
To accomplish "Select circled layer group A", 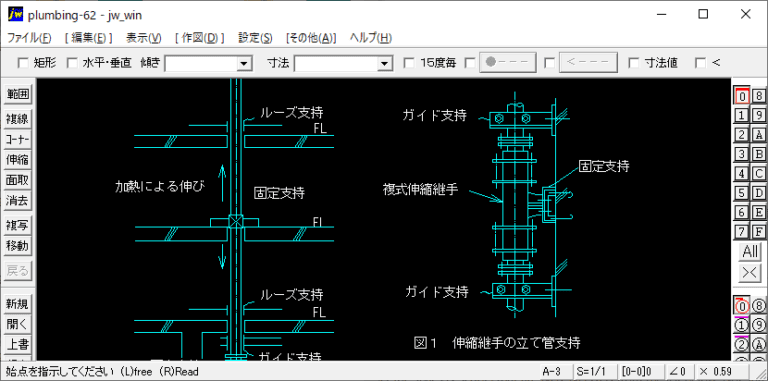I will 759,345.
